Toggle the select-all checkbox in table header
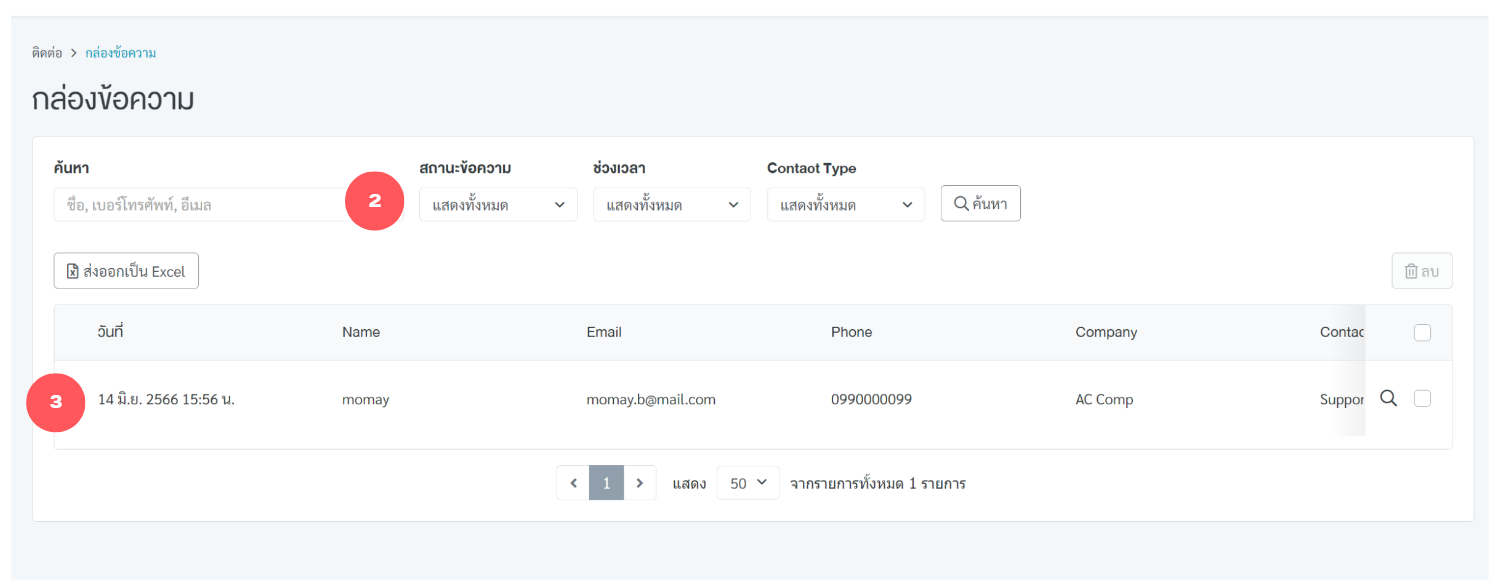 pos(1422,332)
